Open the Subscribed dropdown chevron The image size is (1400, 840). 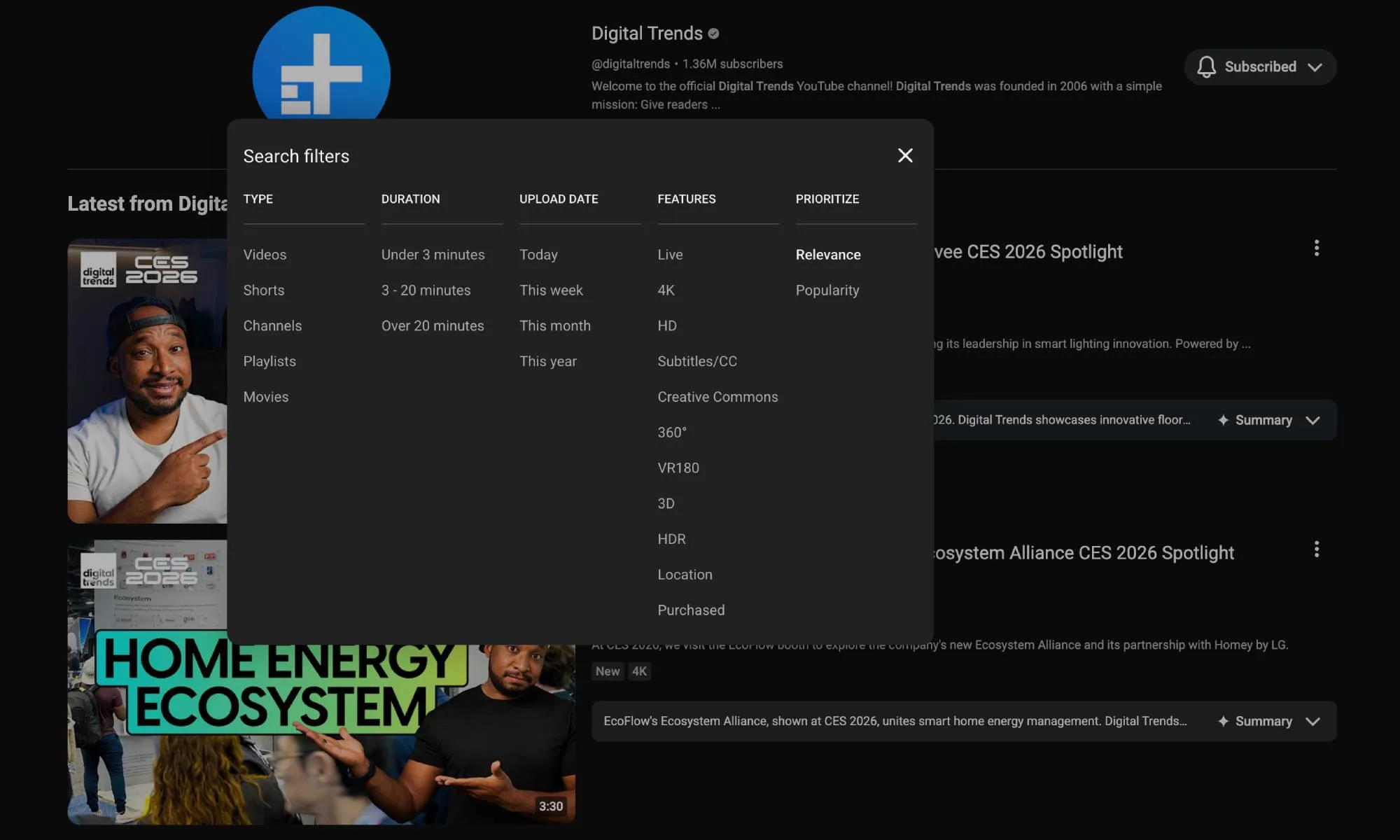pos(1315,67)
